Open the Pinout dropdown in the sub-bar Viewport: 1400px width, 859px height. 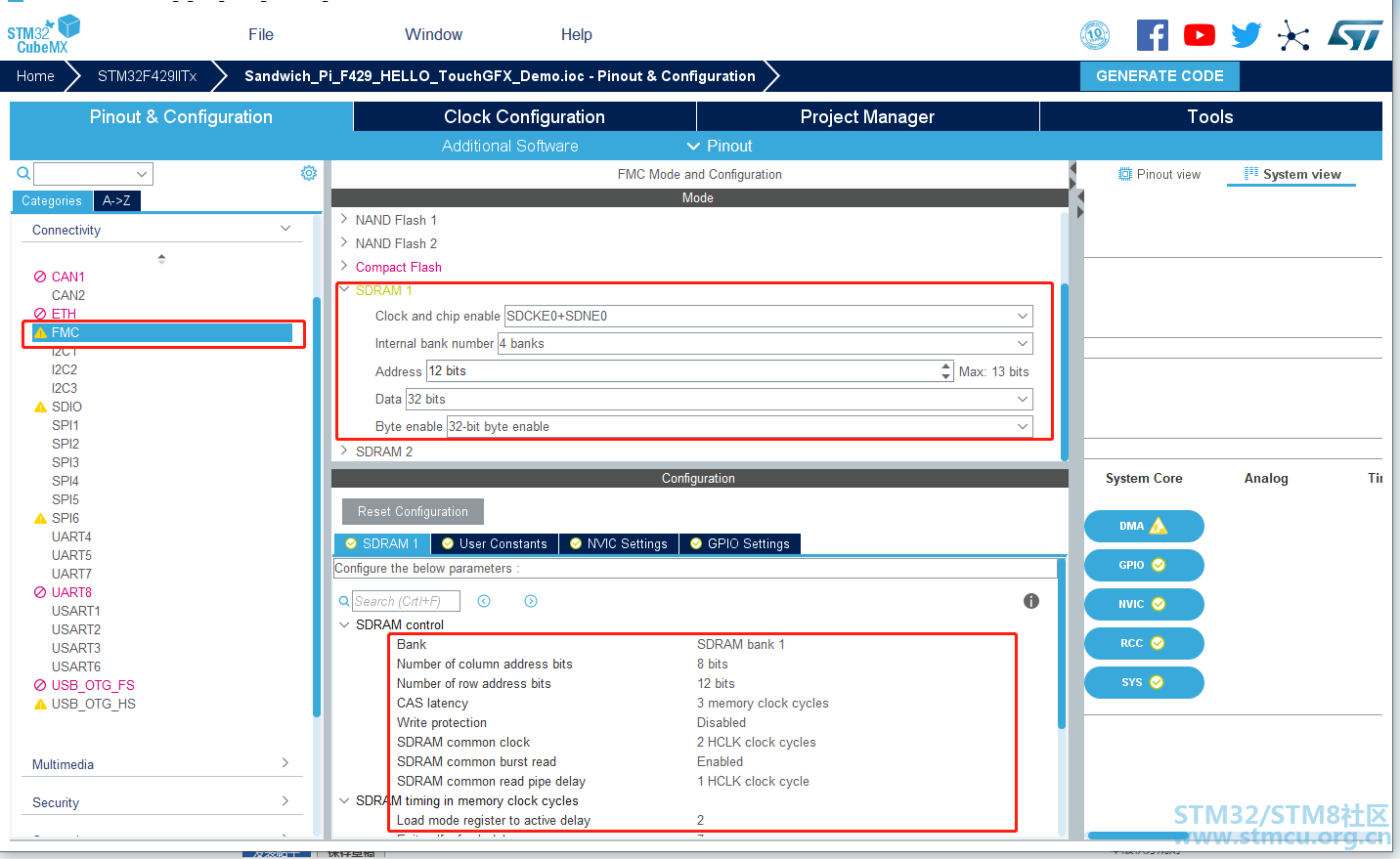pyautogui.click(x=720, y=146)
